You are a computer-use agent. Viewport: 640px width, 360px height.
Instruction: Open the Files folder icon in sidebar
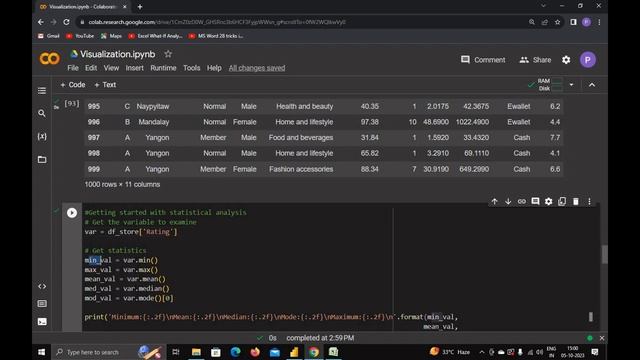tap(42, 159)
